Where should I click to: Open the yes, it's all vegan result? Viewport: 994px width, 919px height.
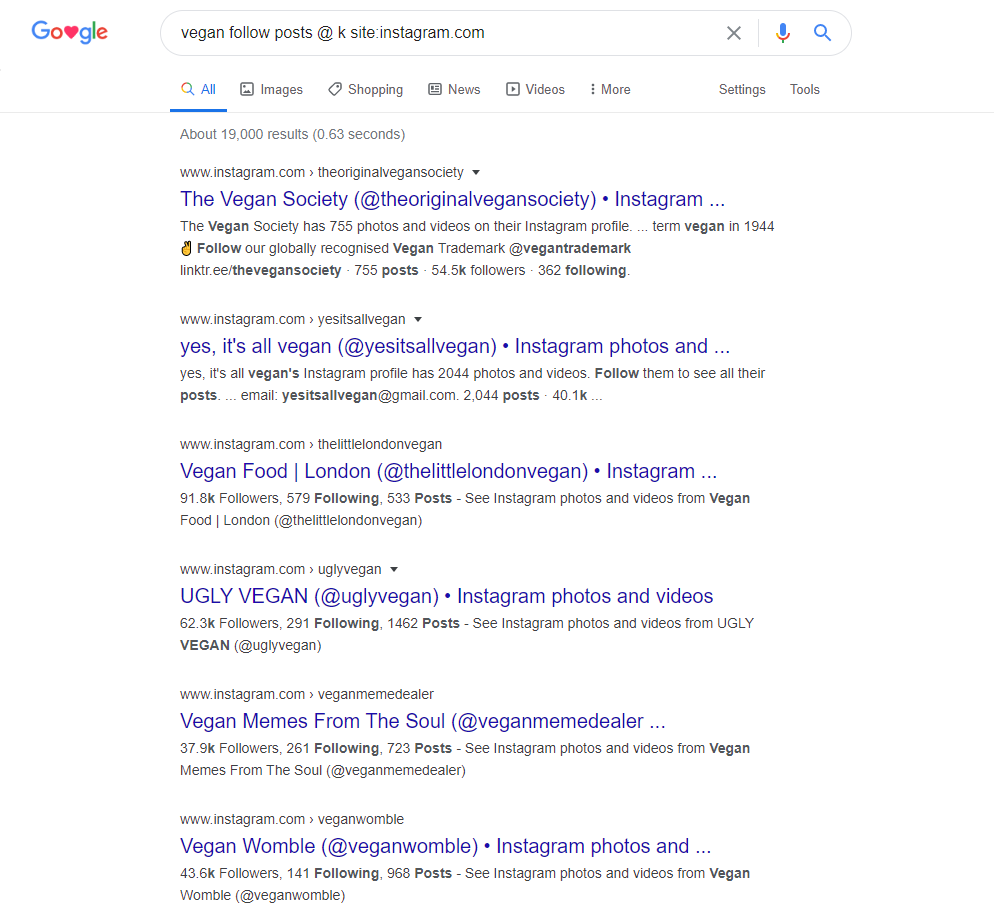tap(455, 346)
